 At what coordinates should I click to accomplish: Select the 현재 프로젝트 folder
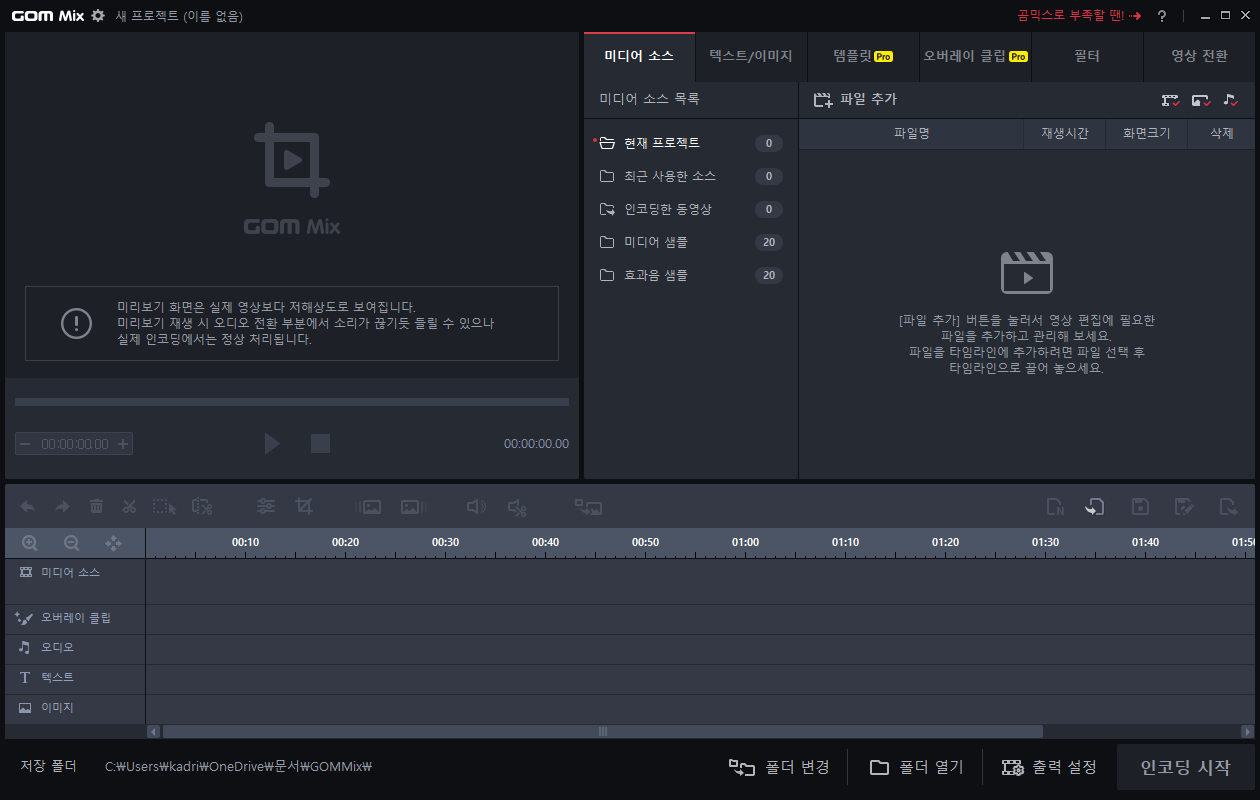(x=691, y=143)
